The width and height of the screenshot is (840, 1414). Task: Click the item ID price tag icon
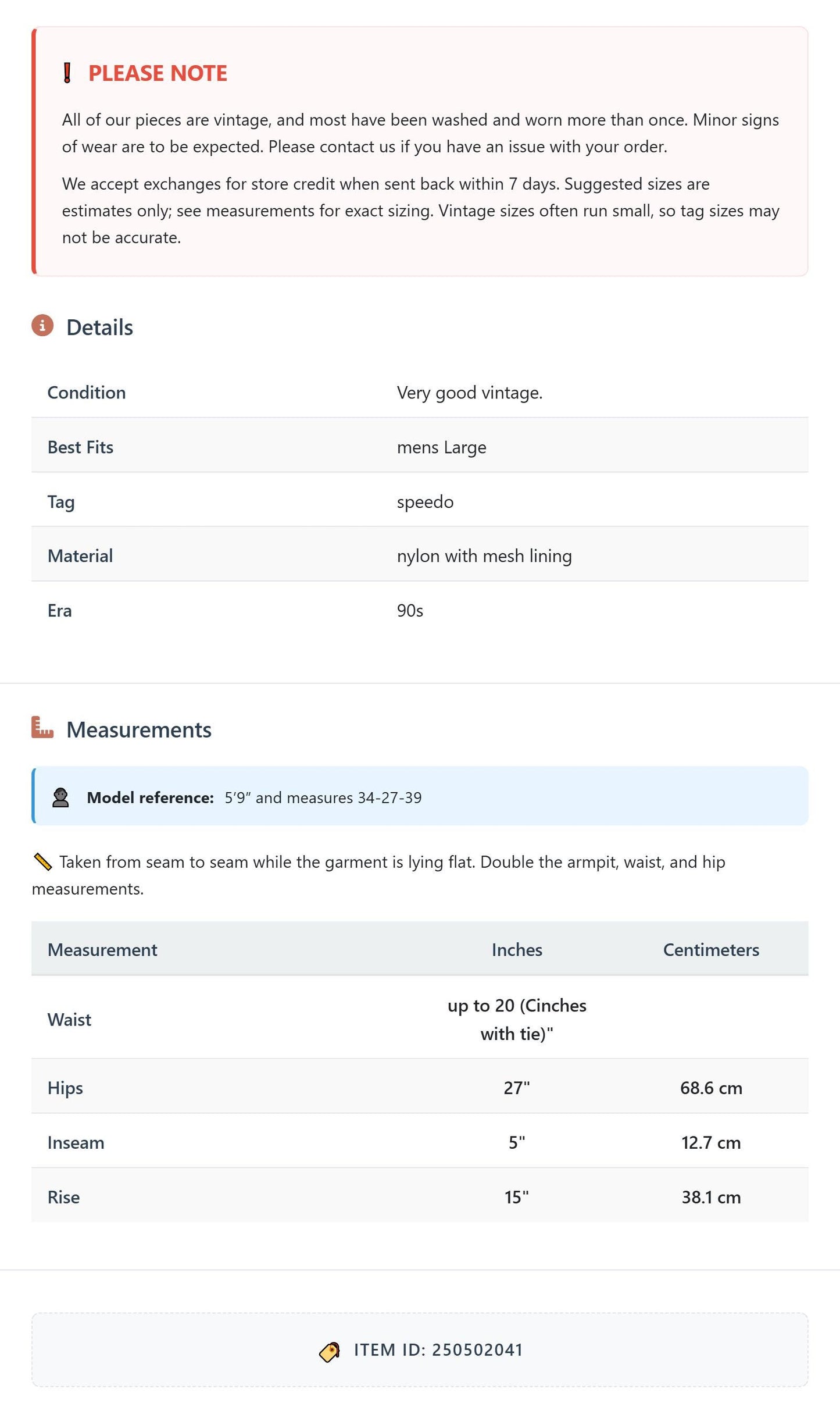(330, 1352)
